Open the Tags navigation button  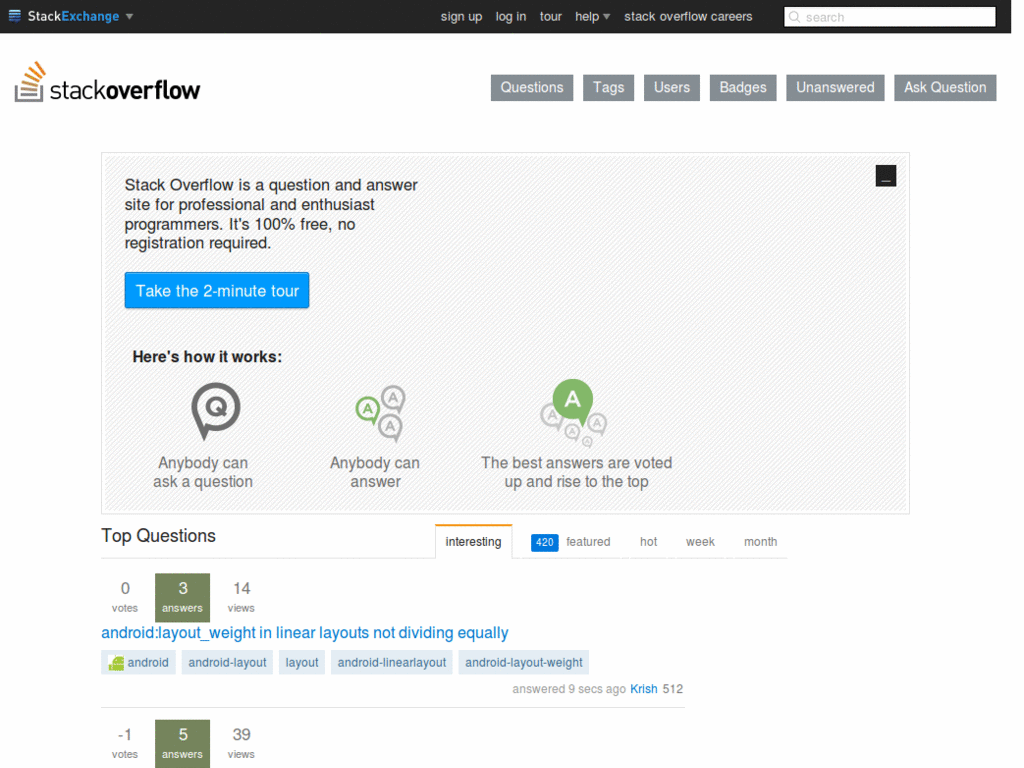(x=608, y=88)
